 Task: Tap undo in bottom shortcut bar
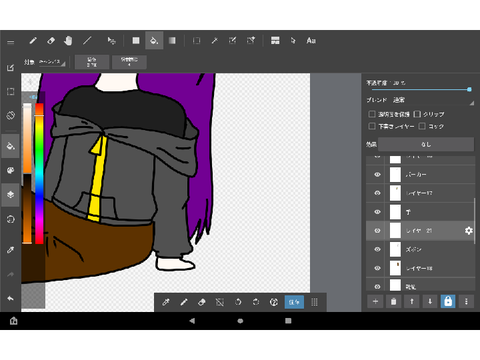(x=238, y=302)
